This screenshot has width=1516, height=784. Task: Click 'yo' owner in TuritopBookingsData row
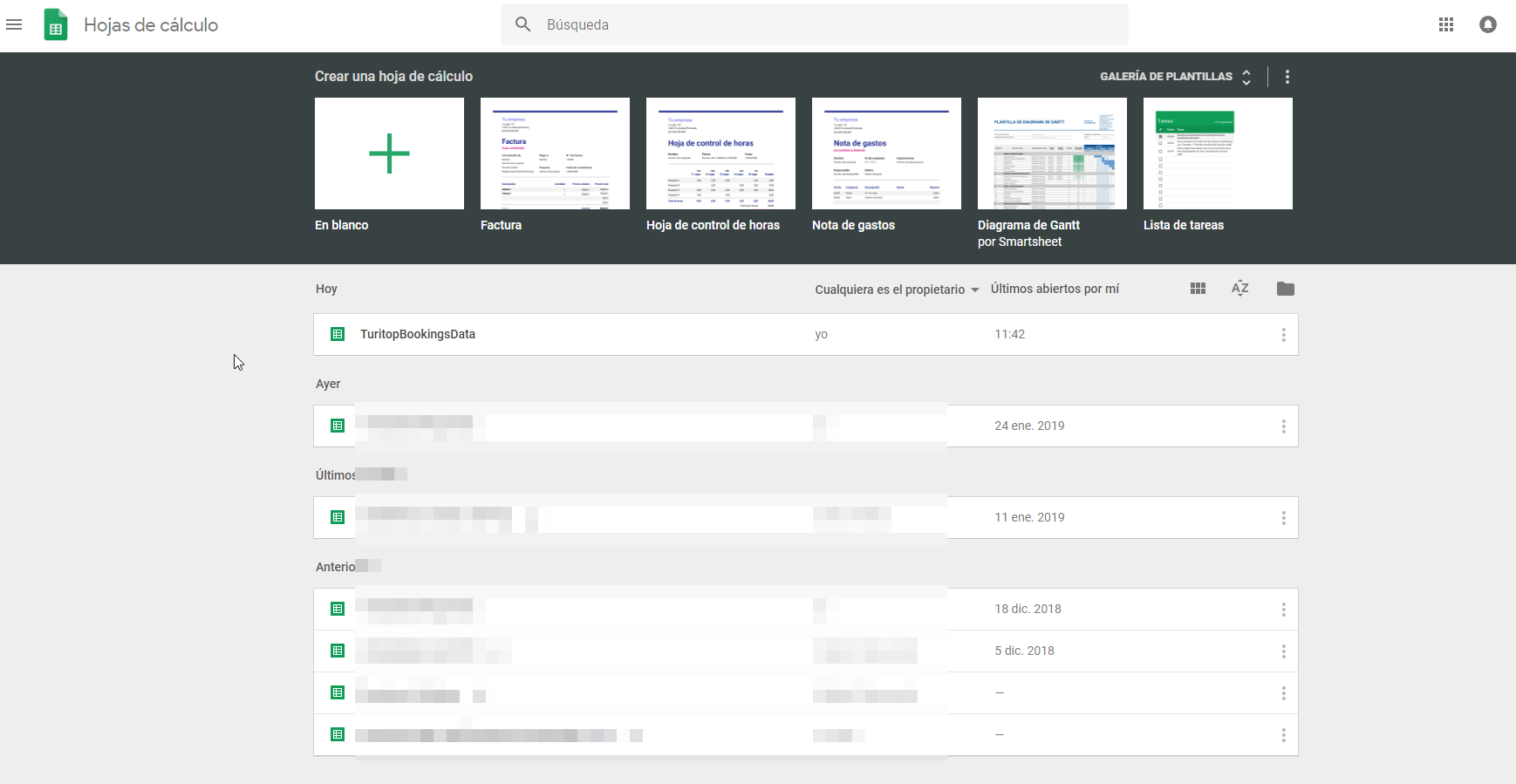[821, 335]
